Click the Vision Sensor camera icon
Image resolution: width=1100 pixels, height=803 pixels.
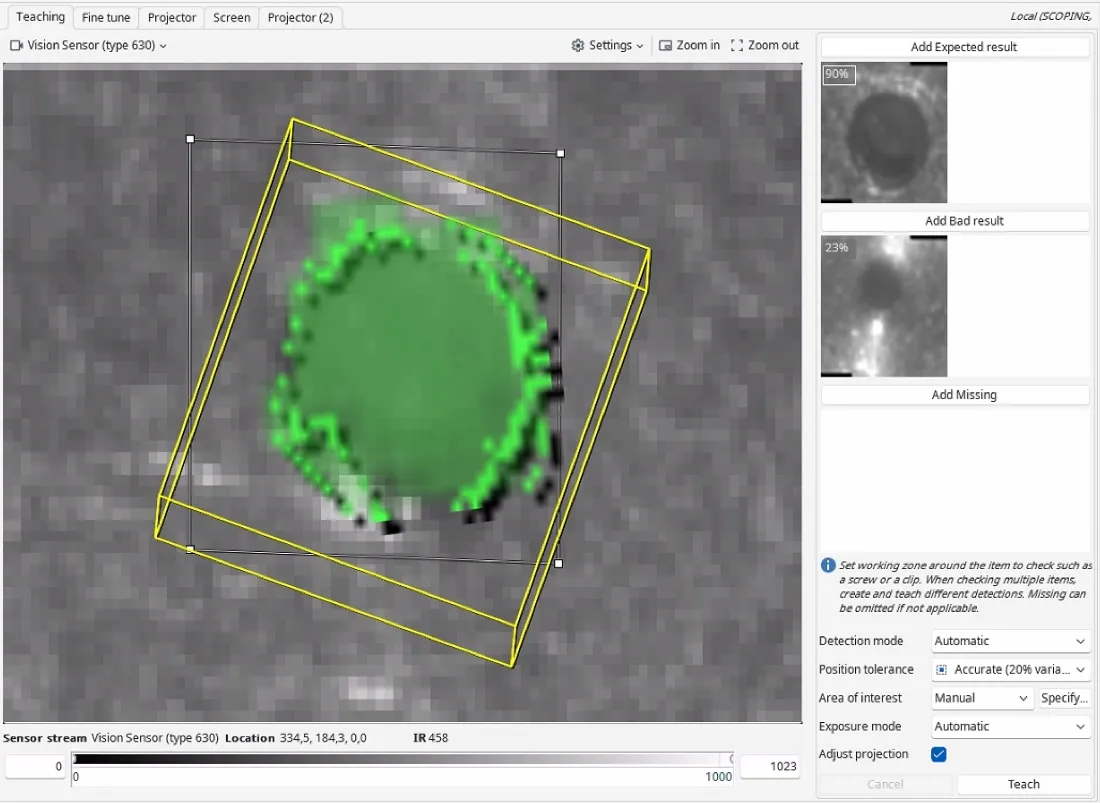16,46
